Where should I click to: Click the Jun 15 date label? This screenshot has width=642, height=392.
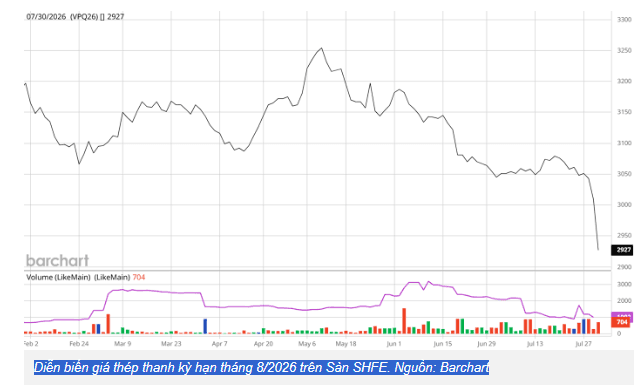tap(443, 344)
